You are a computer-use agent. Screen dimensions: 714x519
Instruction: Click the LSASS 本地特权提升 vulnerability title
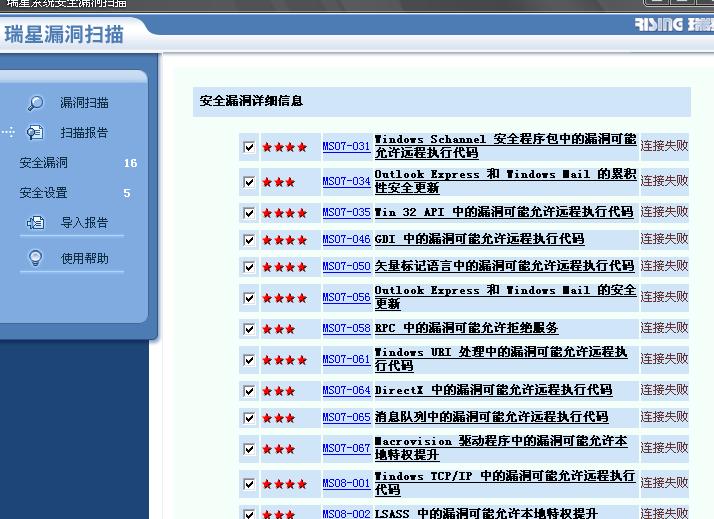point(486,514)
